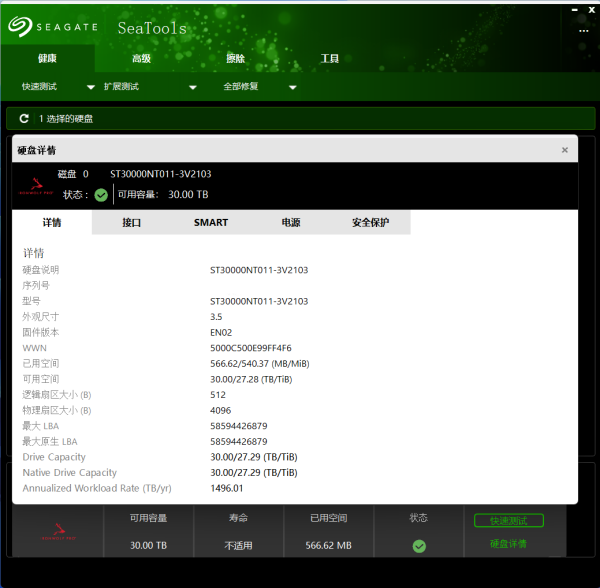This screenshot has width=600, height=588.
Task: Click the green status check icon in the details header
Action: (x=101, y=195)
